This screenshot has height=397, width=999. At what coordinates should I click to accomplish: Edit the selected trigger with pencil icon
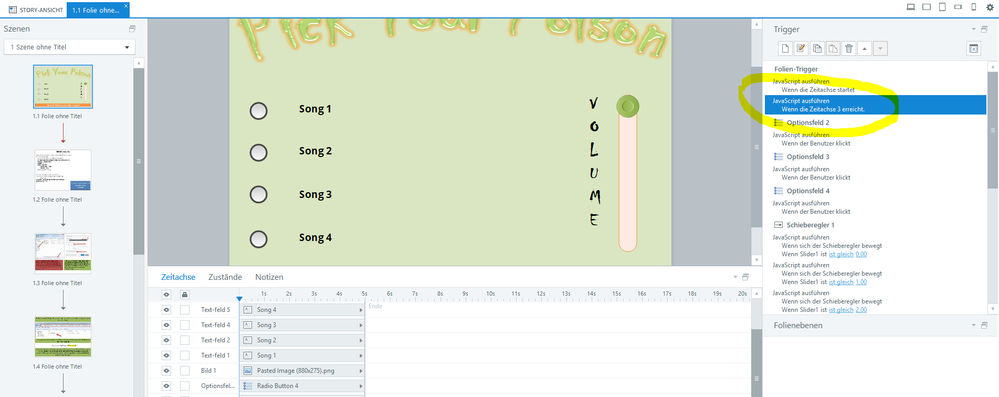click(801, 48)
